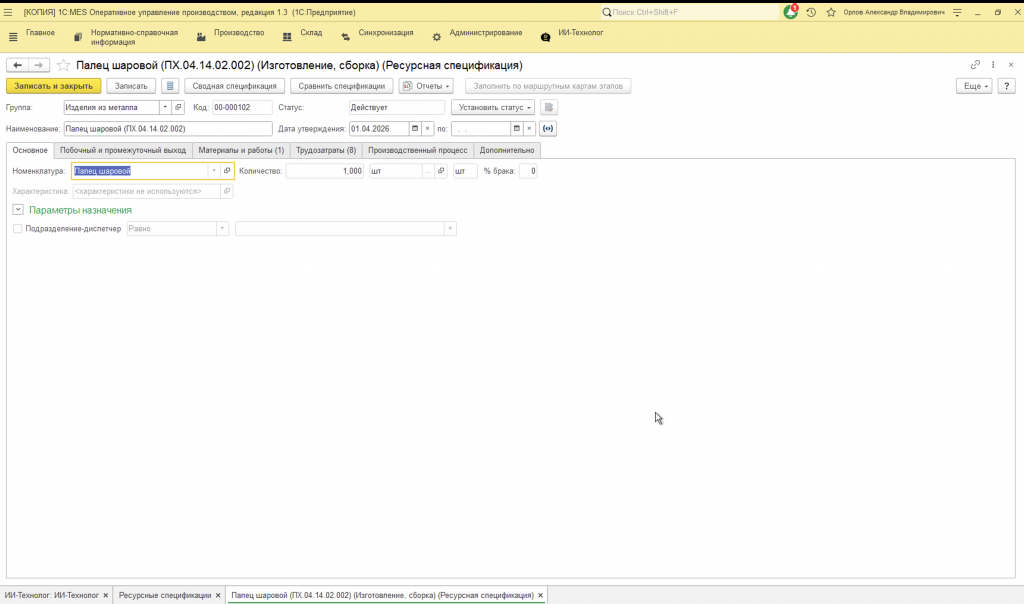This screenshot has height=604, width=1024.
Task: Close the Ресурсные спецификации window tab
Action: click(x=218, y=596)
